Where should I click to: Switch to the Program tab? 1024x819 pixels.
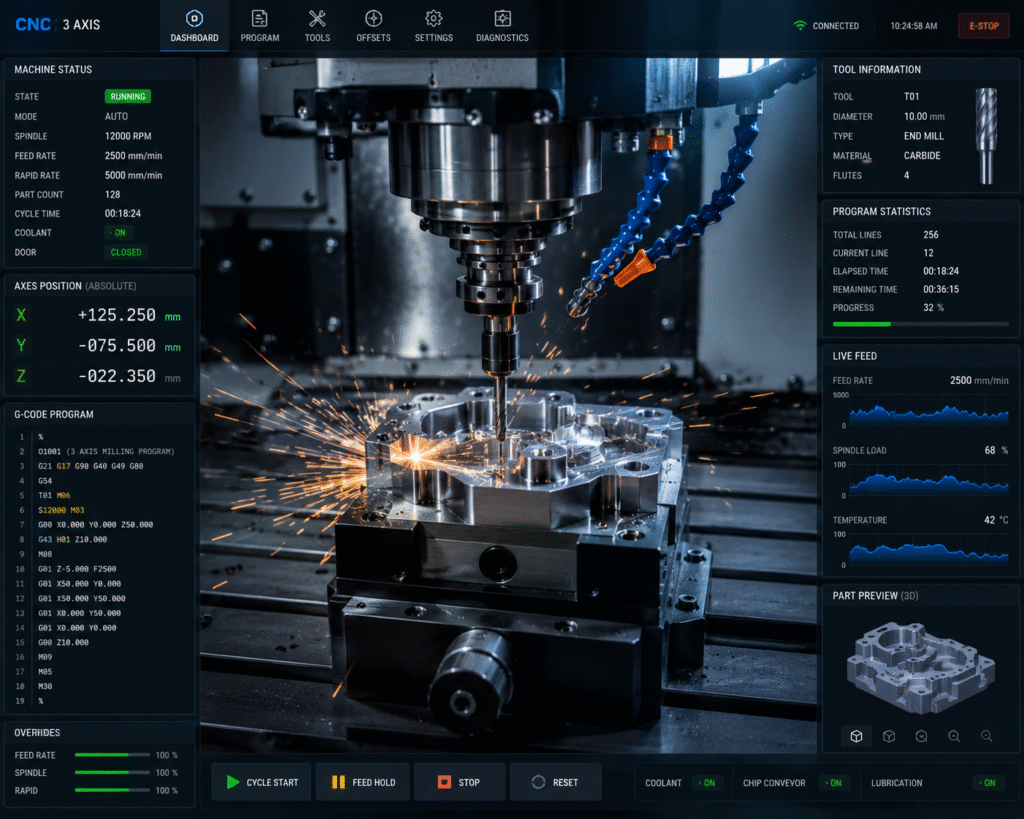click(260, 26)
